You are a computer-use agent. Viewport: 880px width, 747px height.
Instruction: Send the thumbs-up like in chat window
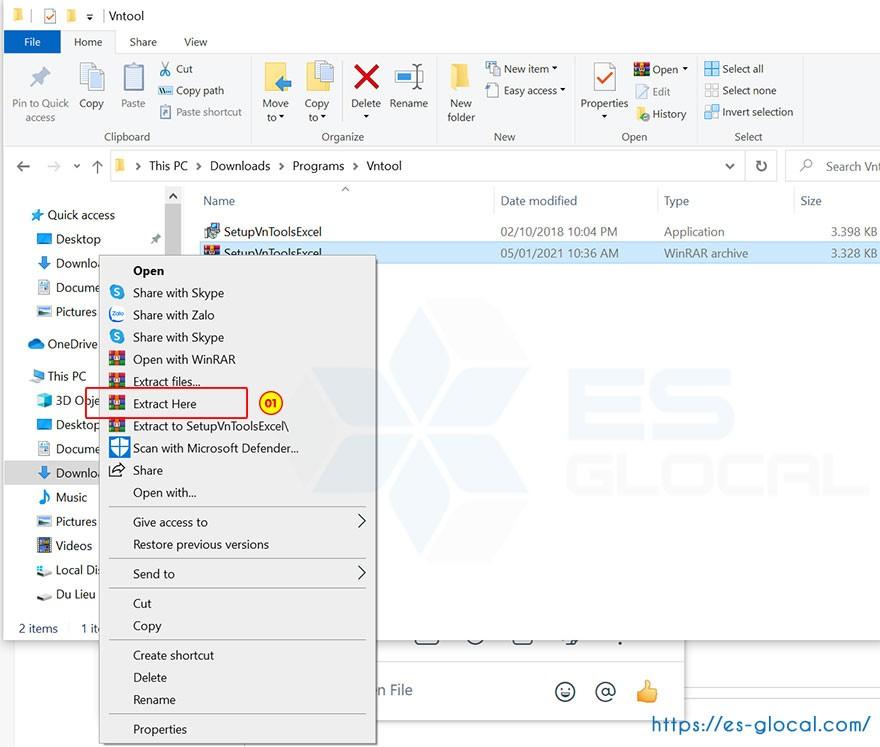click(x=647, y=691)
